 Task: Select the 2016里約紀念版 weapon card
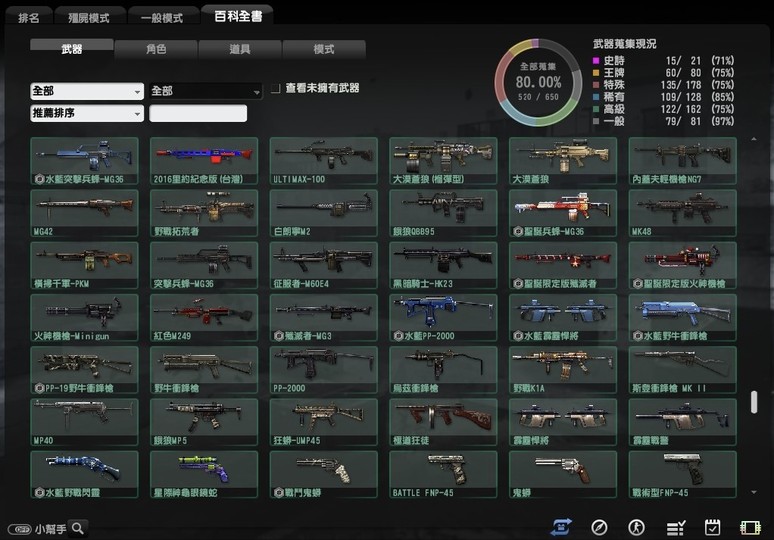click(x=204, y=161)
